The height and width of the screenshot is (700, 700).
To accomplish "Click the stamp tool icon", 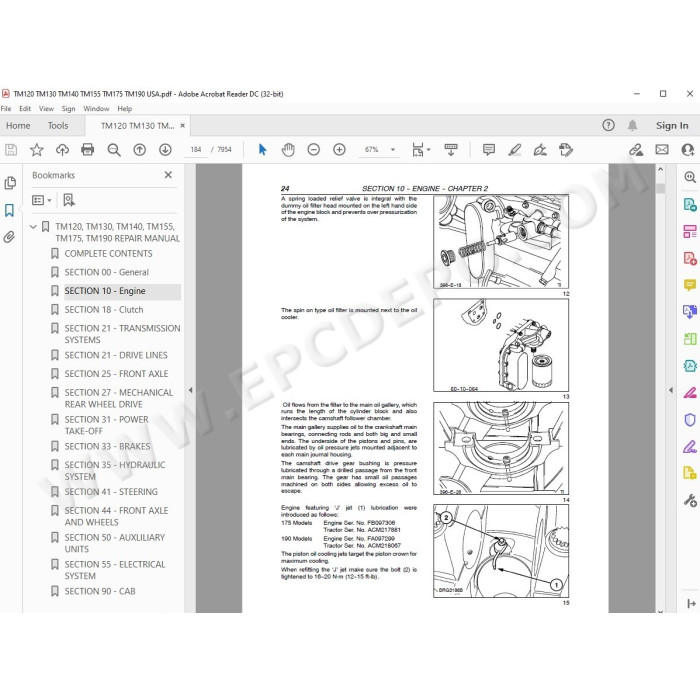I will 566,150.
